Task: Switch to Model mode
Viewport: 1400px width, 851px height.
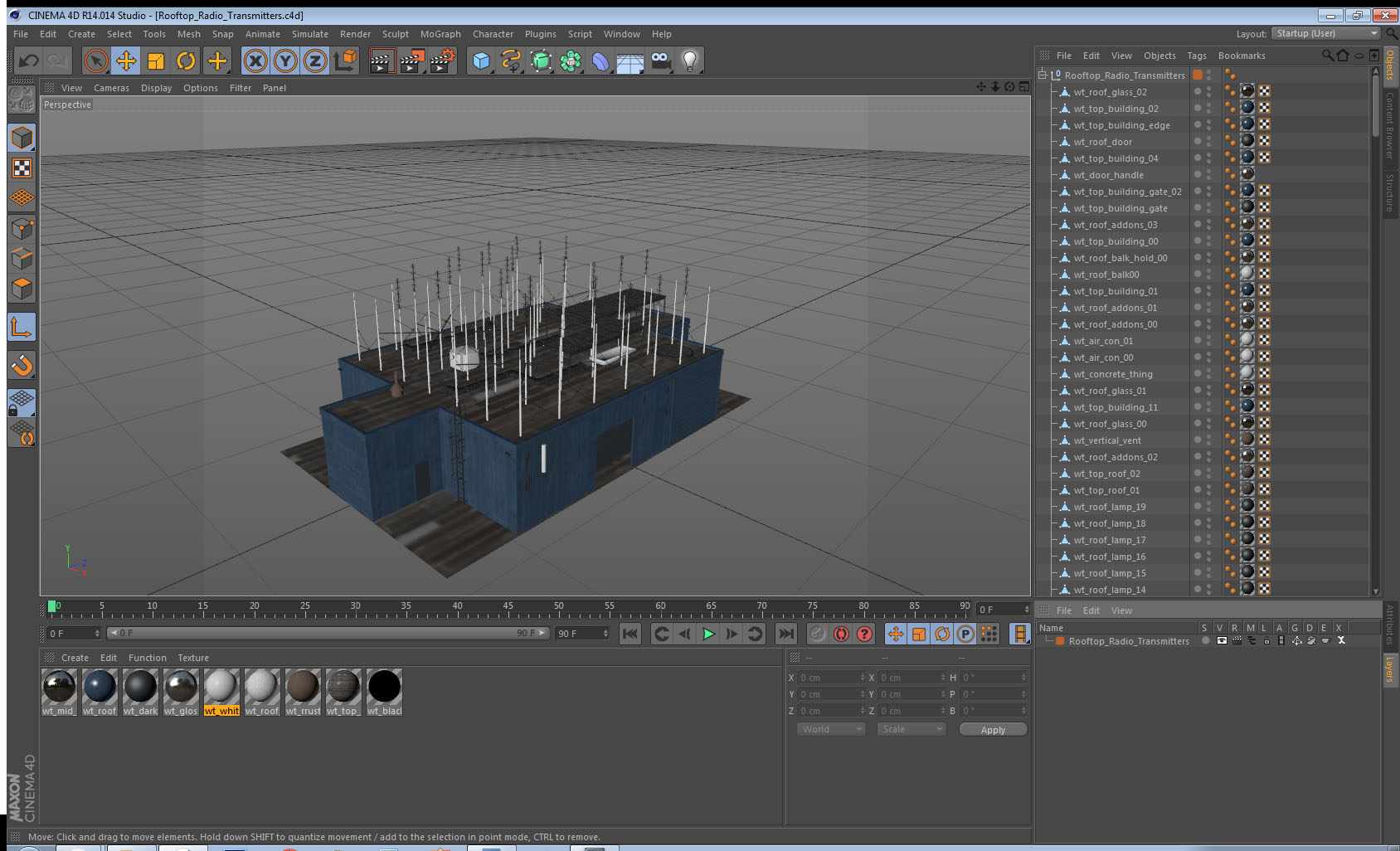Action: pyautogui.click(x=22, y=138)
